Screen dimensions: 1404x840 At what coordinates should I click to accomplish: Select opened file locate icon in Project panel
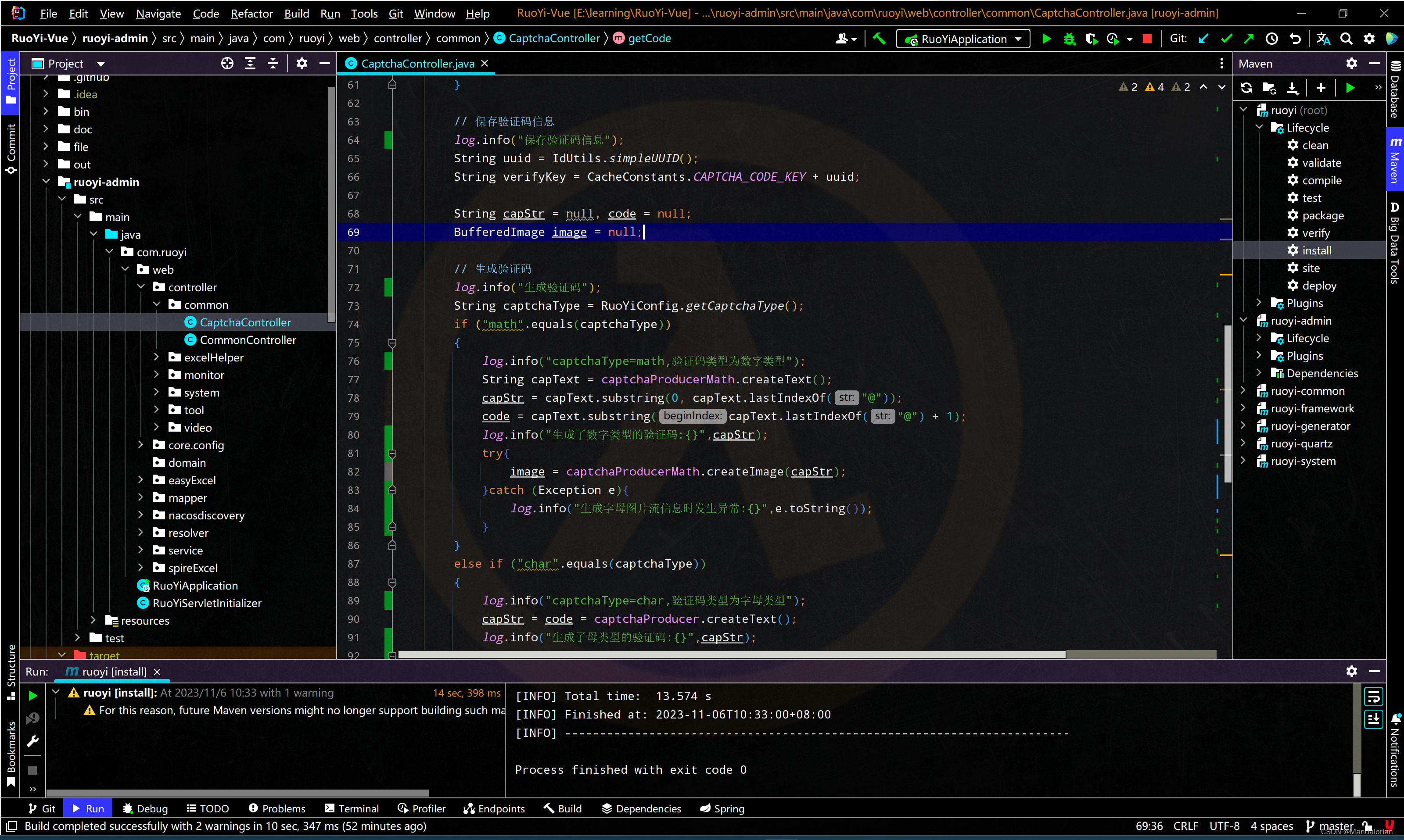pos(227,64)
